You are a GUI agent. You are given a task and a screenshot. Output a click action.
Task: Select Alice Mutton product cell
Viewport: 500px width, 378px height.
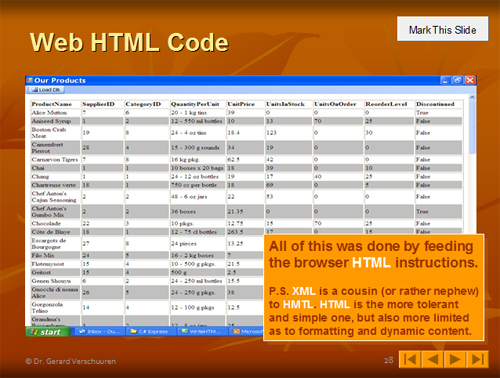pyautogui.click(x=55, y=113)
